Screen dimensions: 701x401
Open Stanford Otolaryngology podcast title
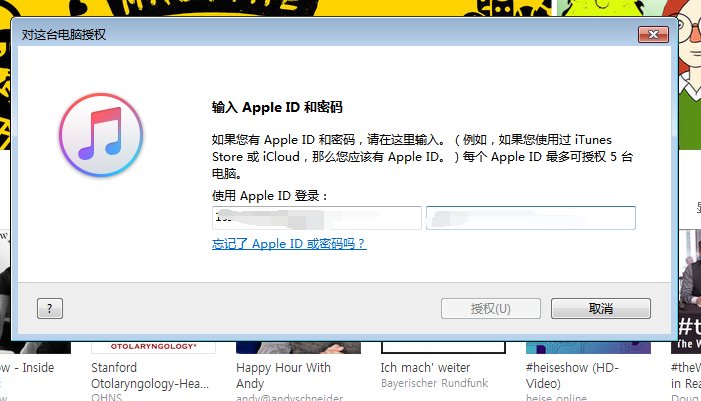point(150,376)
